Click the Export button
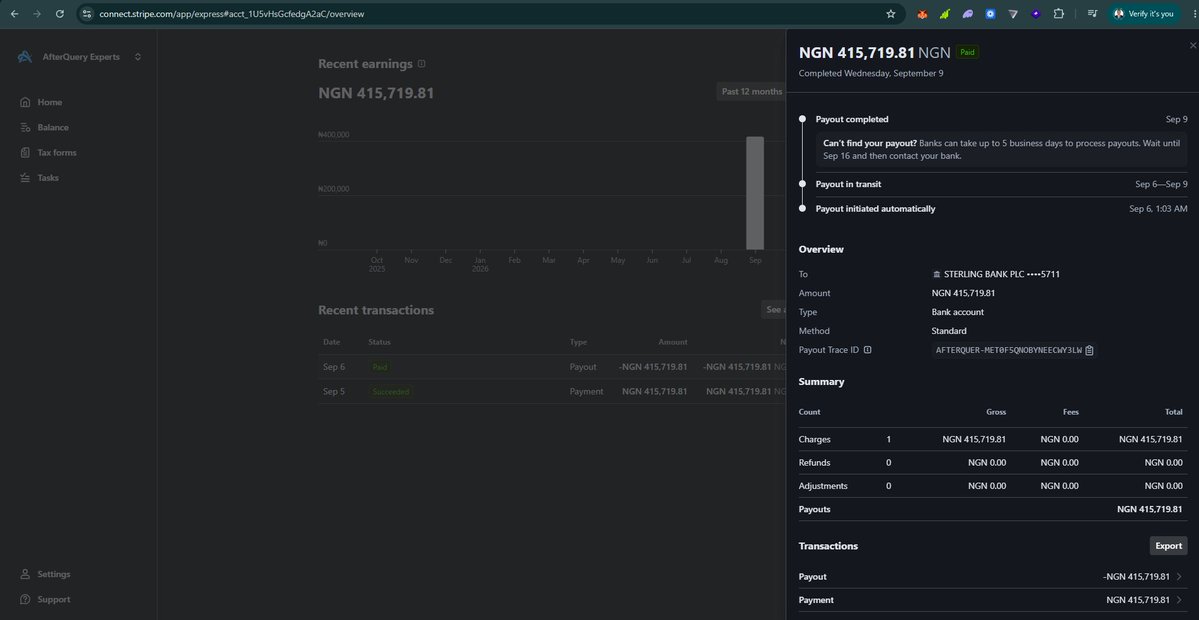1199x620 pixels. tap(1168, 546)
